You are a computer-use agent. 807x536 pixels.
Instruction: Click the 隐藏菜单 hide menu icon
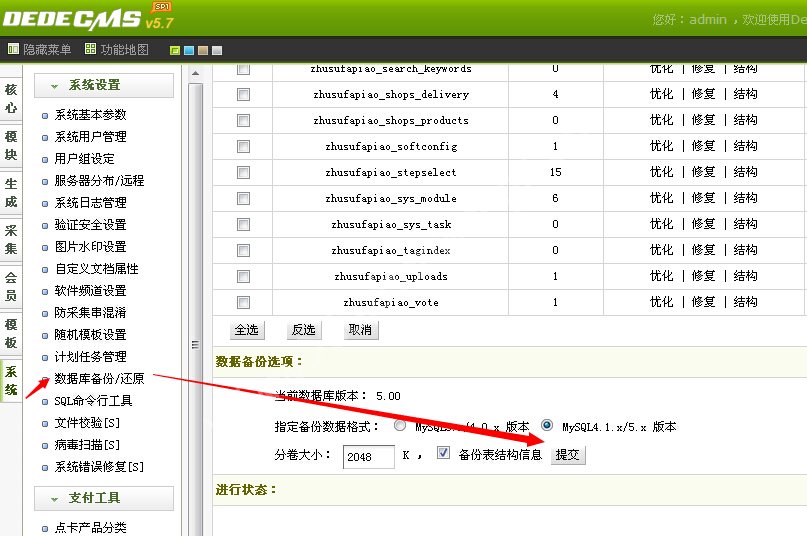coord(13,49)
